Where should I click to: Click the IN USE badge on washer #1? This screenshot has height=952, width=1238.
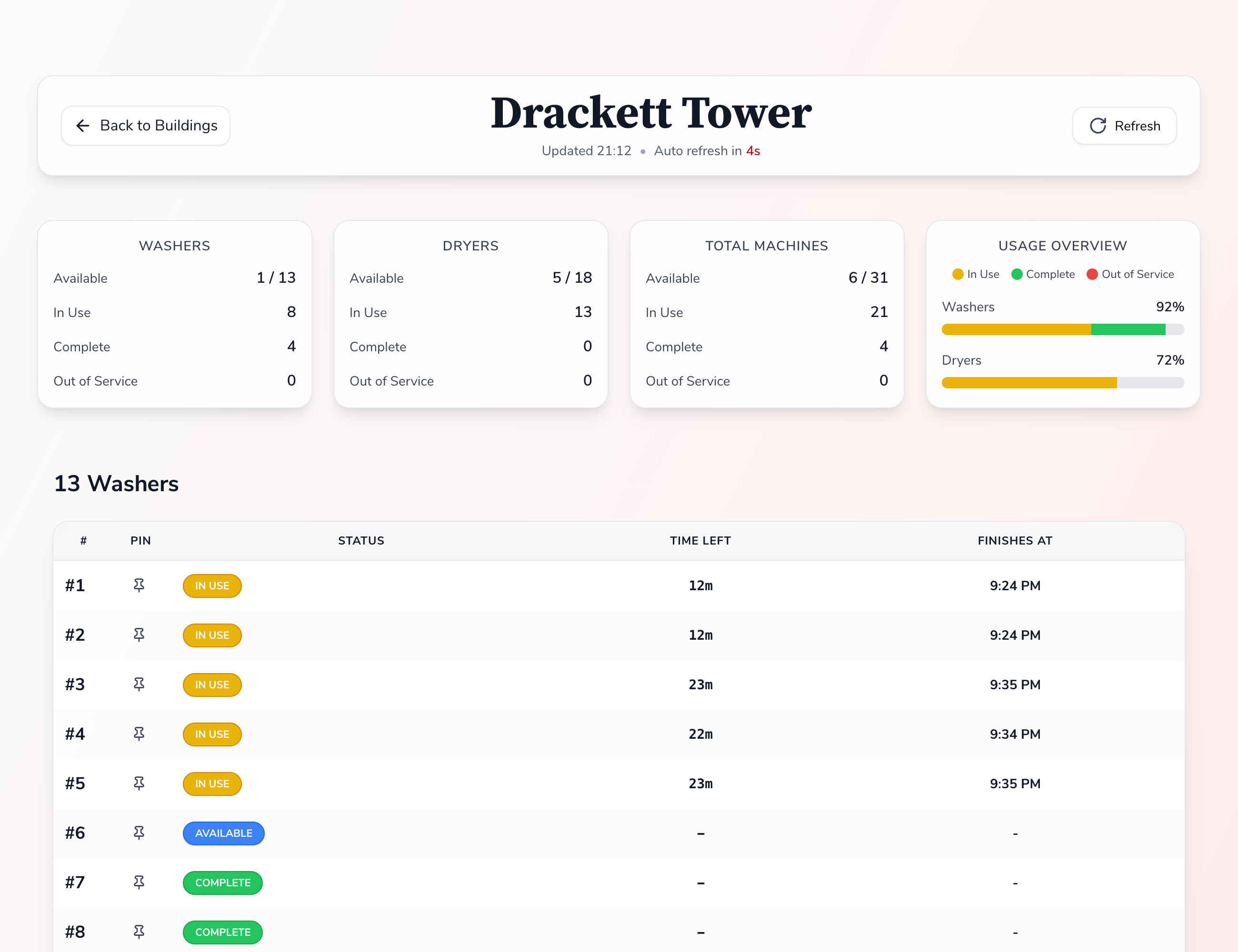[212, 585]
